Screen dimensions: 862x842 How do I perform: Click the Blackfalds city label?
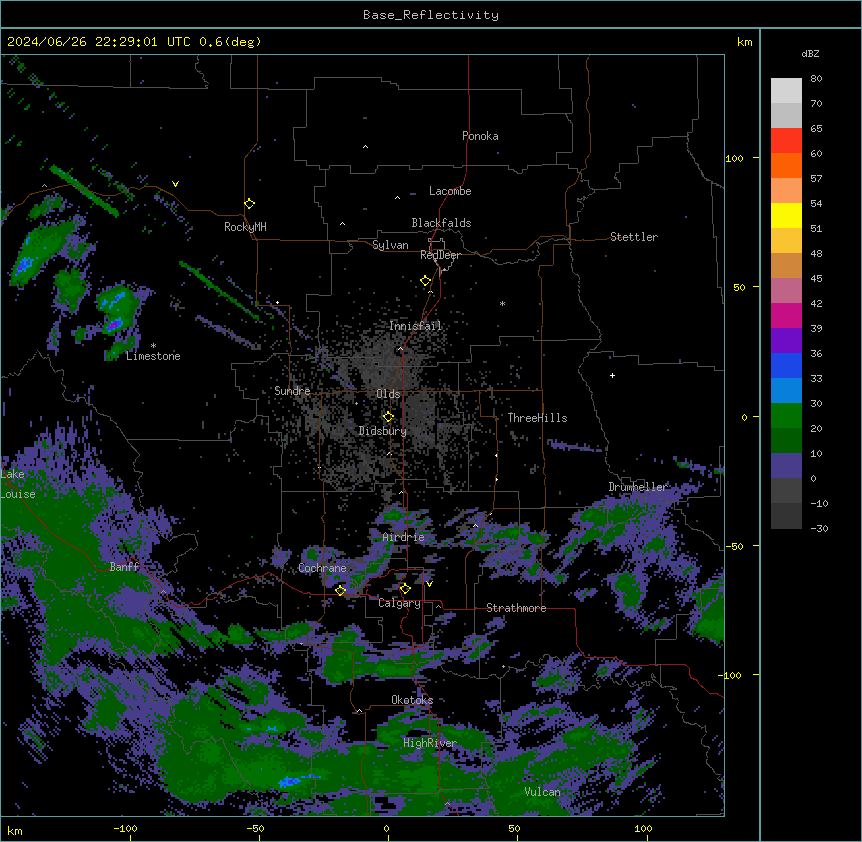click(x=441, y=223)
